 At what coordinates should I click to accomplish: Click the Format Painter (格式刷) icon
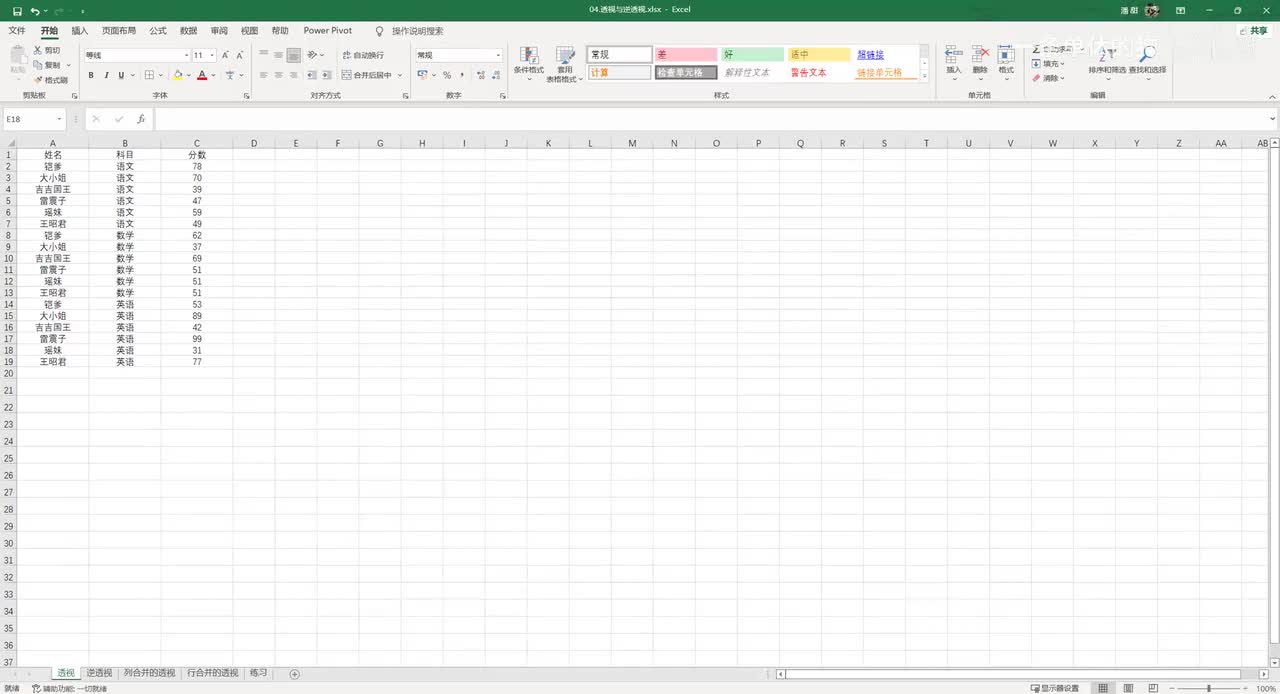click(x=38, y=80)
